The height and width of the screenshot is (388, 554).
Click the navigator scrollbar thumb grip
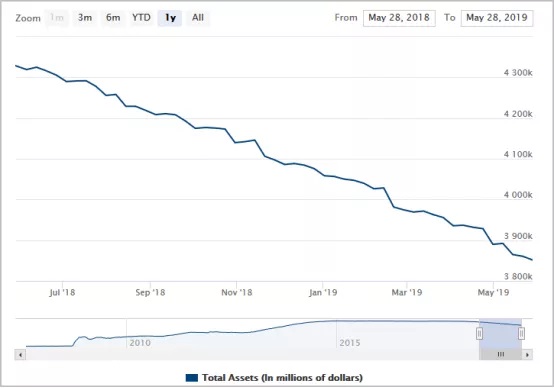point(501,354)
